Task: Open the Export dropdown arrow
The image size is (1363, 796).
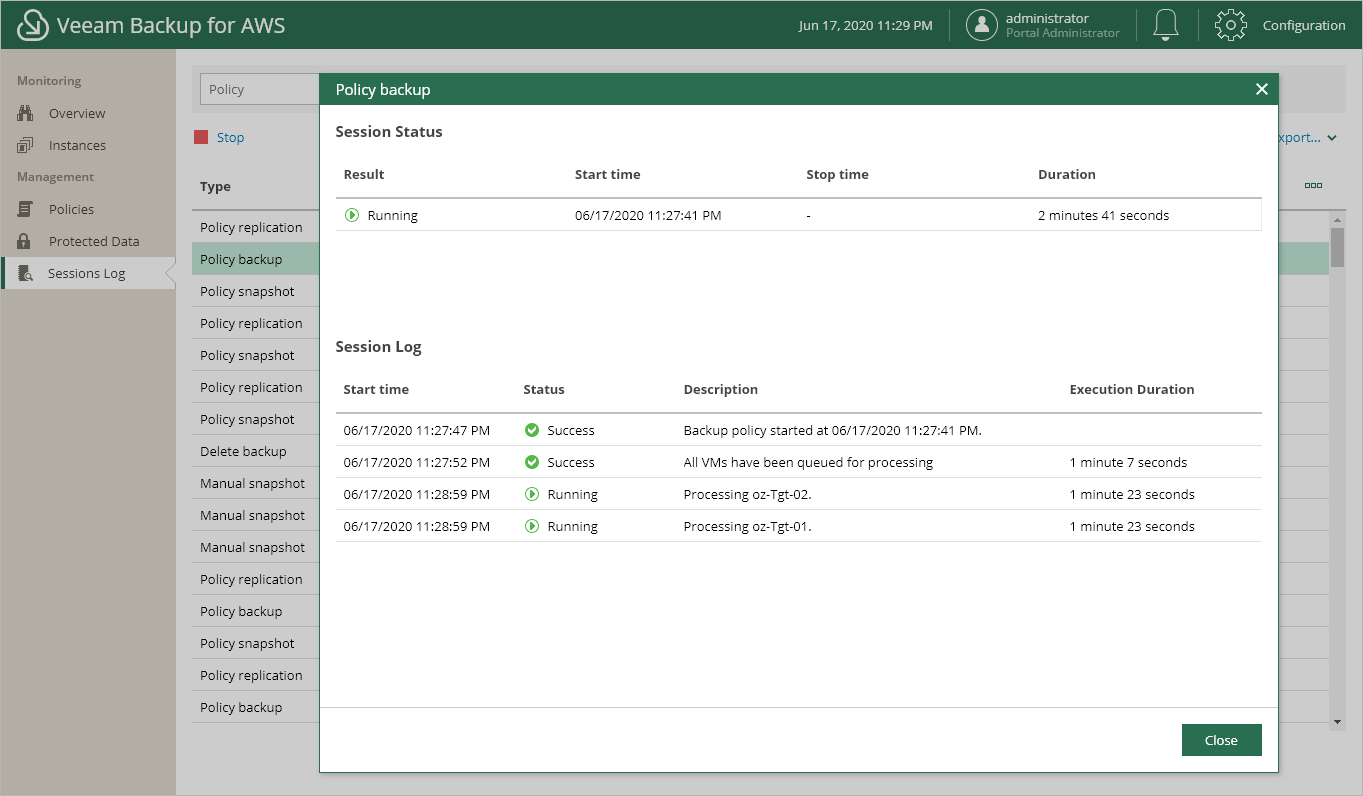Action: click(1332, 138)
